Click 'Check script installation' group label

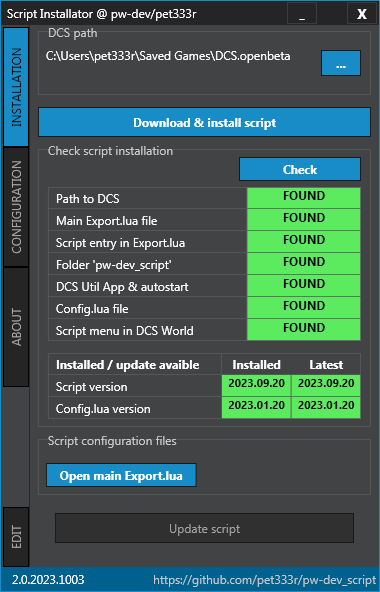coord(110,151)
